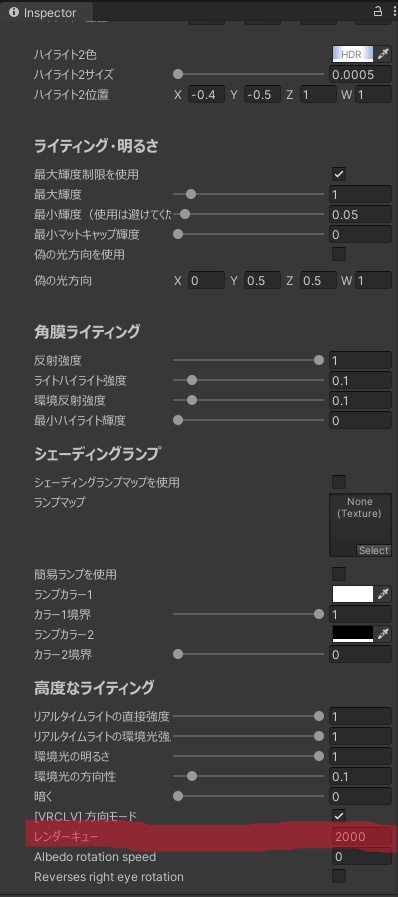The width and height of the screenshot is (398, 897).
Task: Click the ハイライト2サイズ slider handle
Action: tap(178, 74)
